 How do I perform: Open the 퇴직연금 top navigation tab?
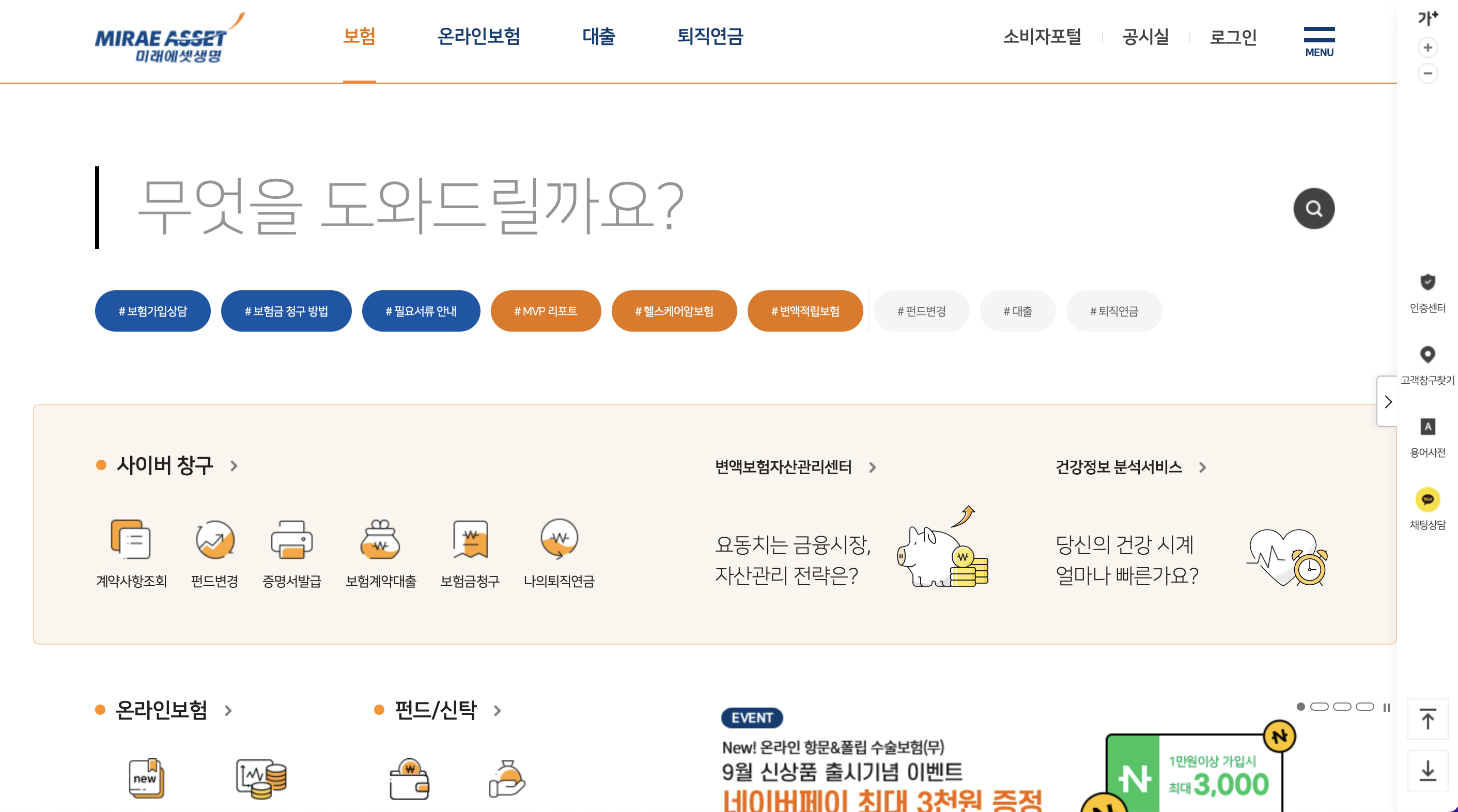[x=710, y=37]
